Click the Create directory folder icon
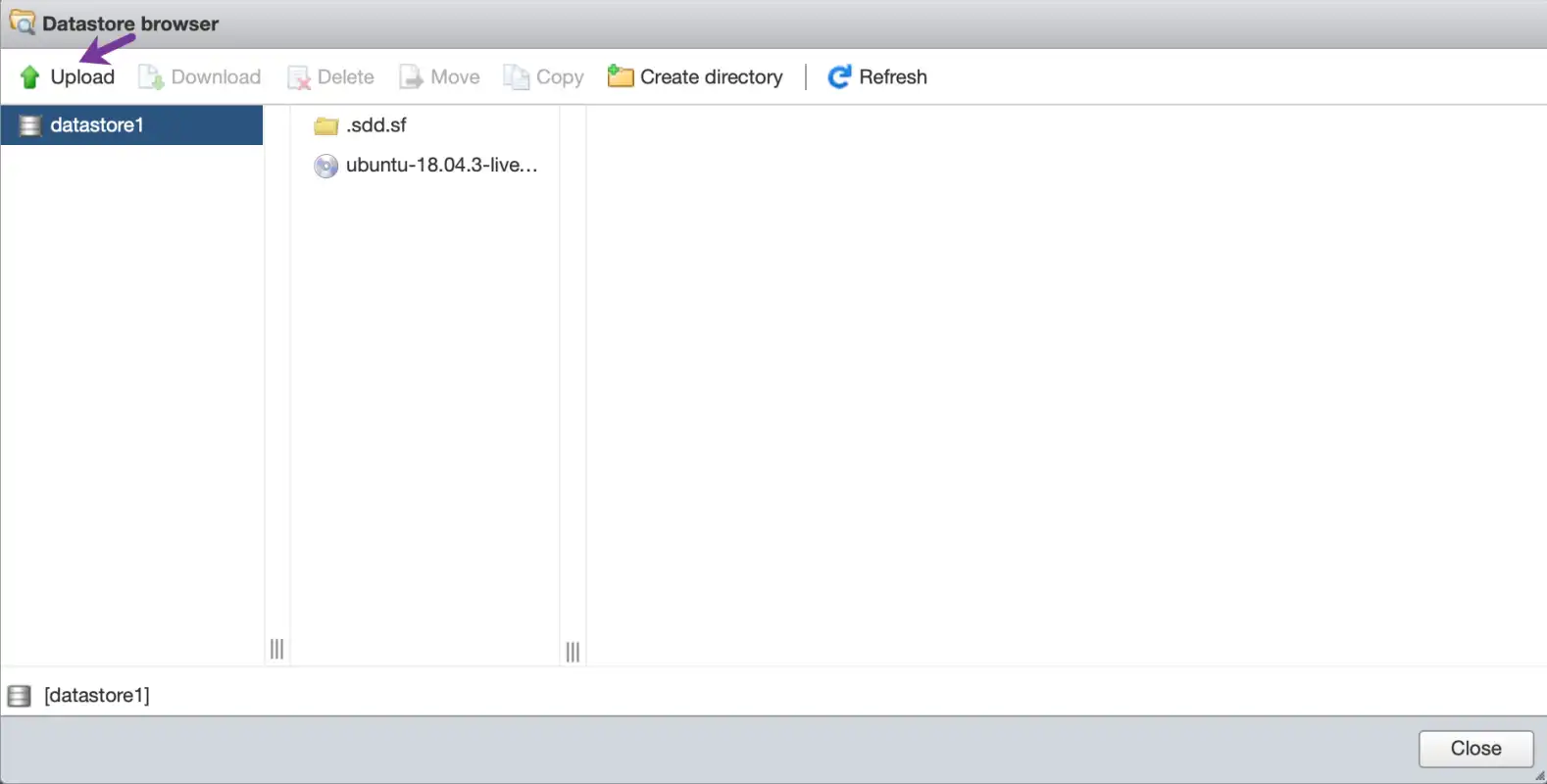The image size is (1547, 784). point(620,76)
